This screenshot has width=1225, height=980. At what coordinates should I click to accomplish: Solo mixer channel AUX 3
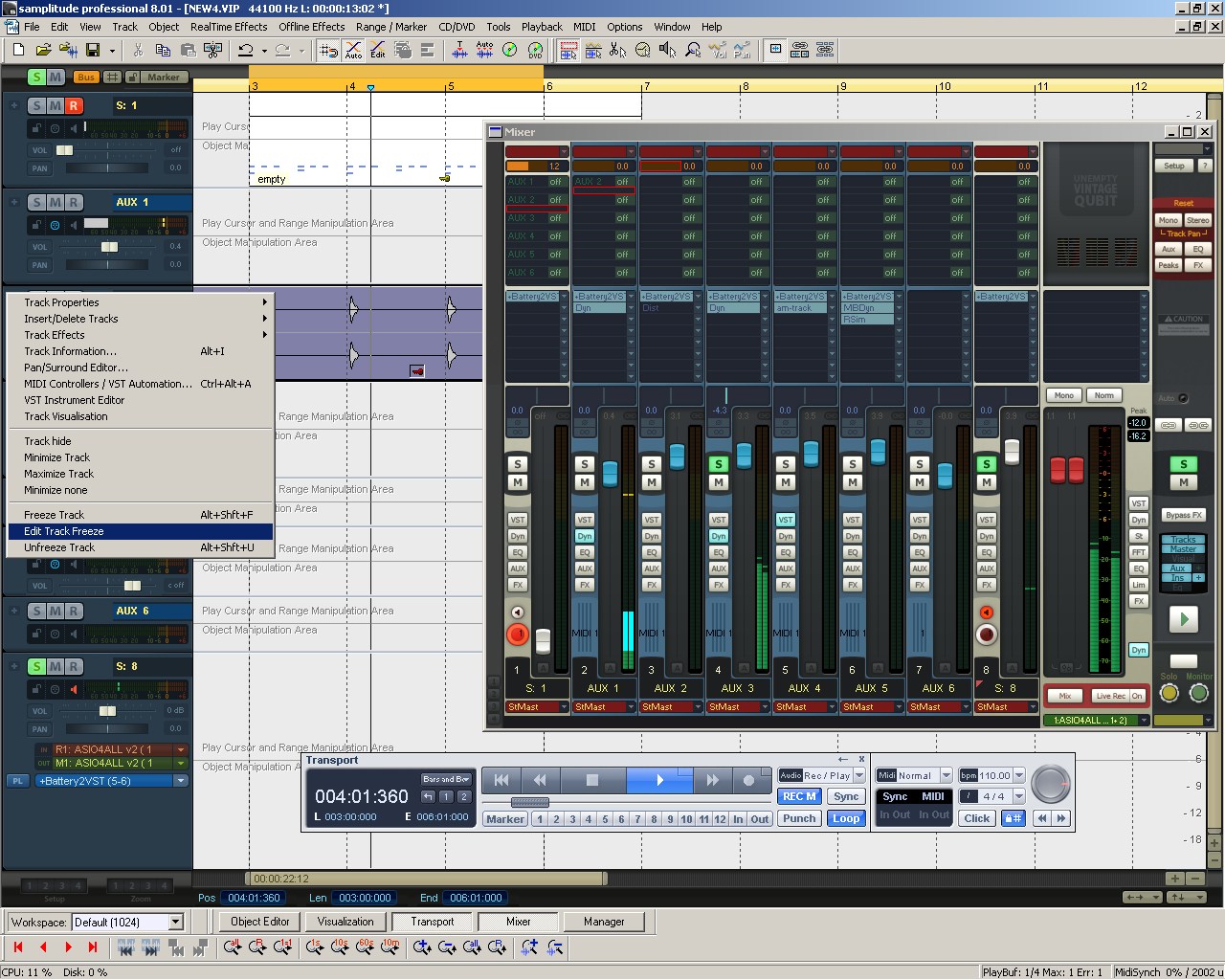pyautogui.click(x=718, y=464)
